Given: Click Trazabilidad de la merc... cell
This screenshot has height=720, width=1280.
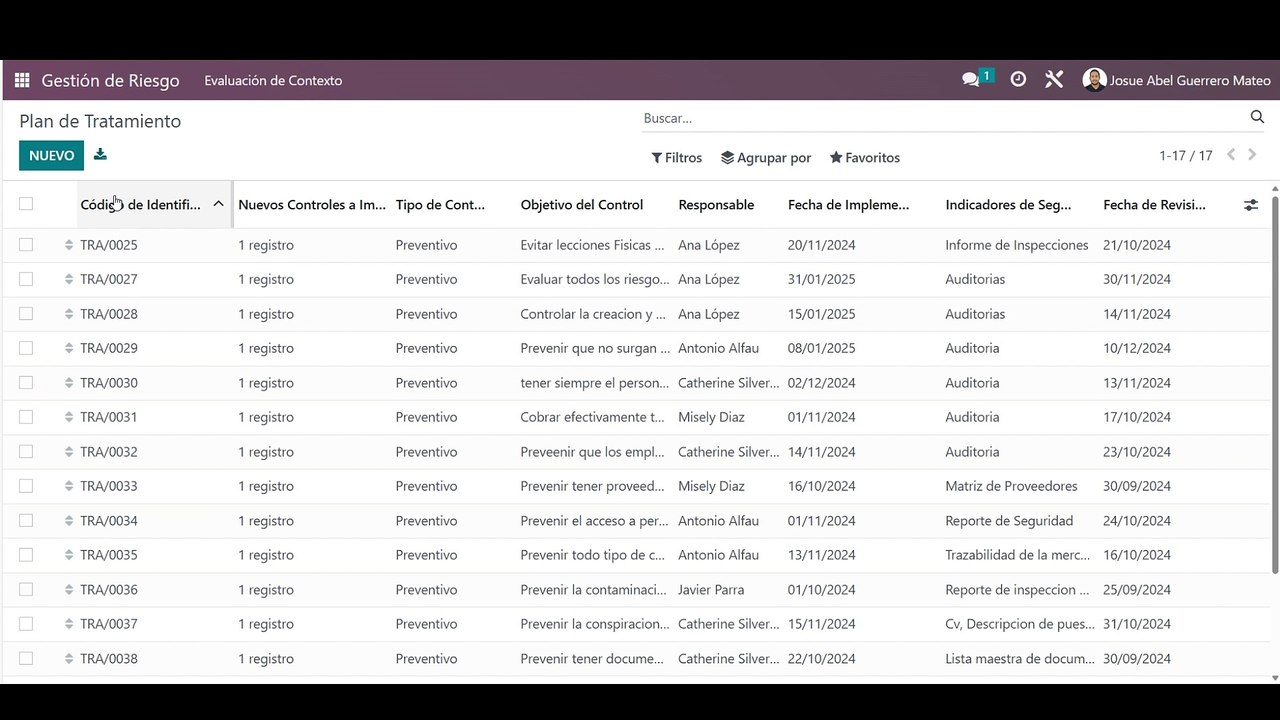Looking at the screenshot, I should (1019, 555).
